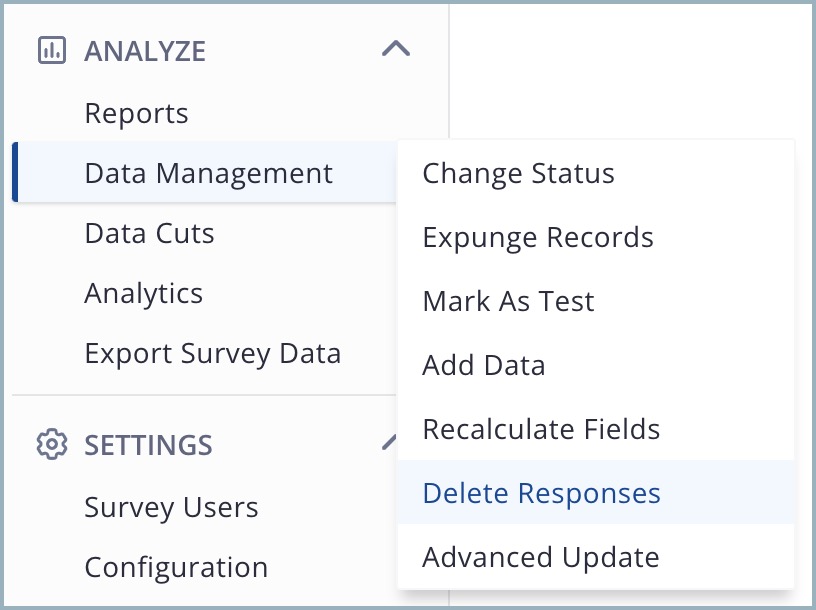This screenshot has height=610, width=816.
Task: Open the Analytics page
Action: (x=143, y=293)
